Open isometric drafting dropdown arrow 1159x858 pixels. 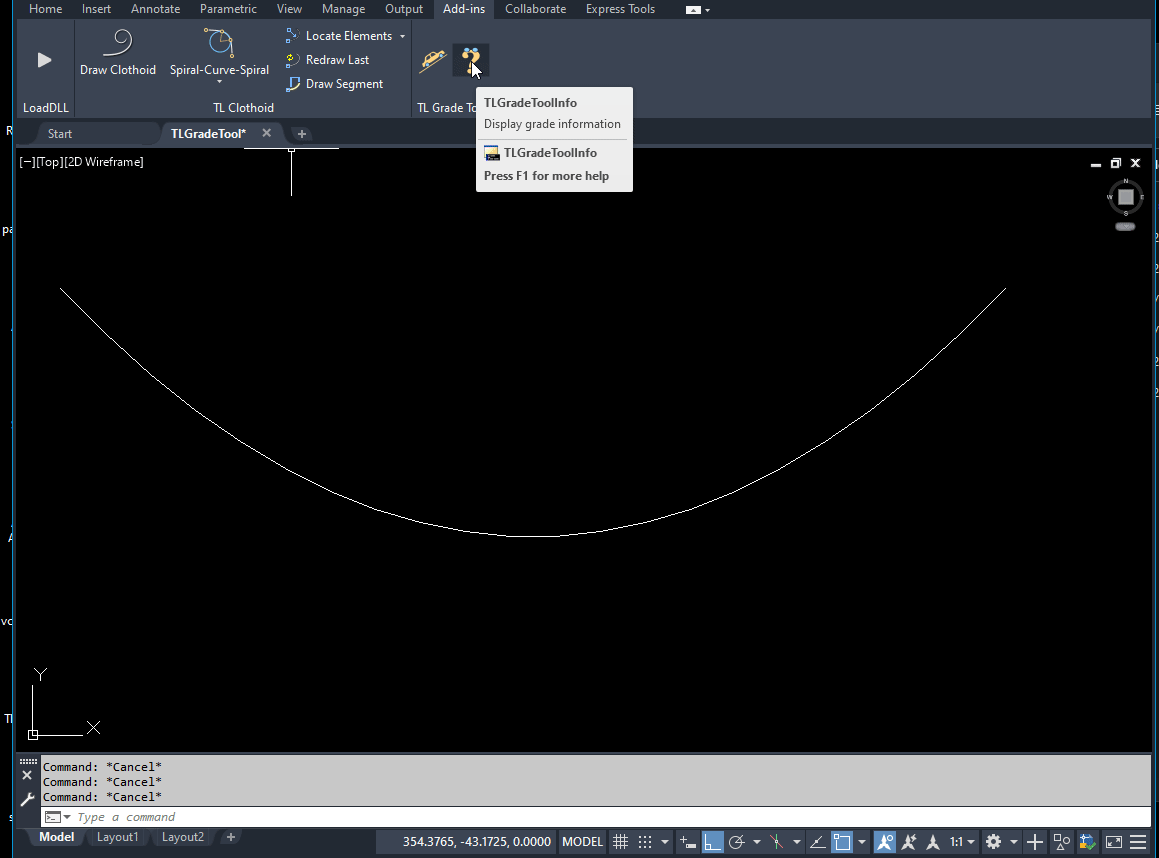[796, 842]
